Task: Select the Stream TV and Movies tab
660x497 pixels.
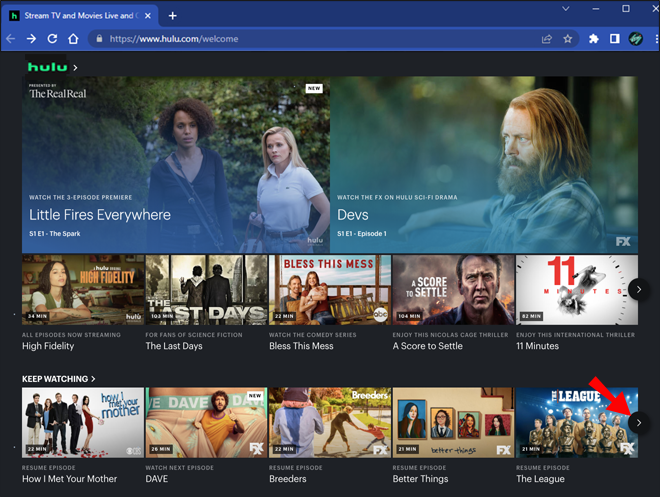Action: click(x=79, y=16)
